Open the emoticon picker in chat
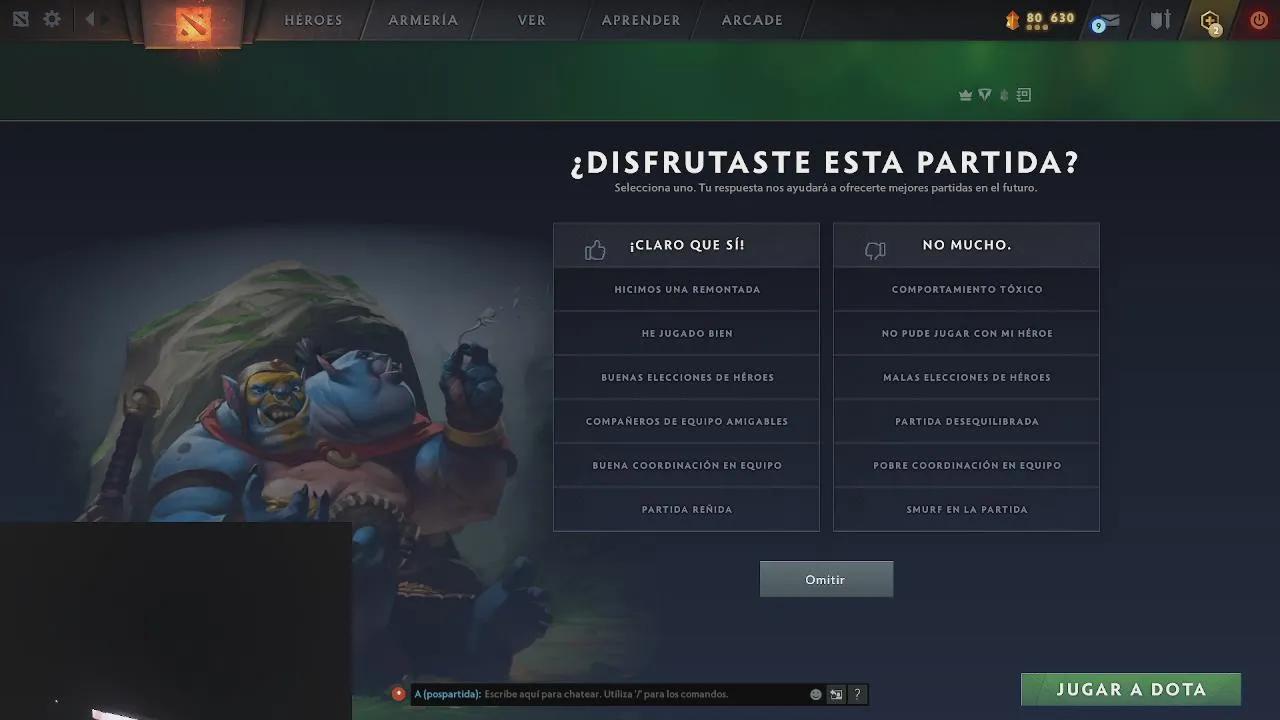 pos(816,694)
